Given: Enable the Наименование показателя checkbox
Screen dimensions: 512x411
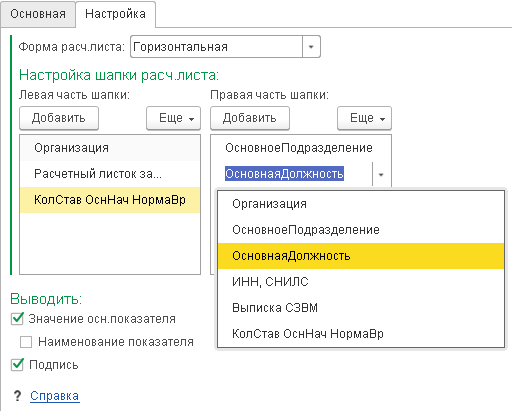Looking at the screenshot, I should click(x=26, y=342).
